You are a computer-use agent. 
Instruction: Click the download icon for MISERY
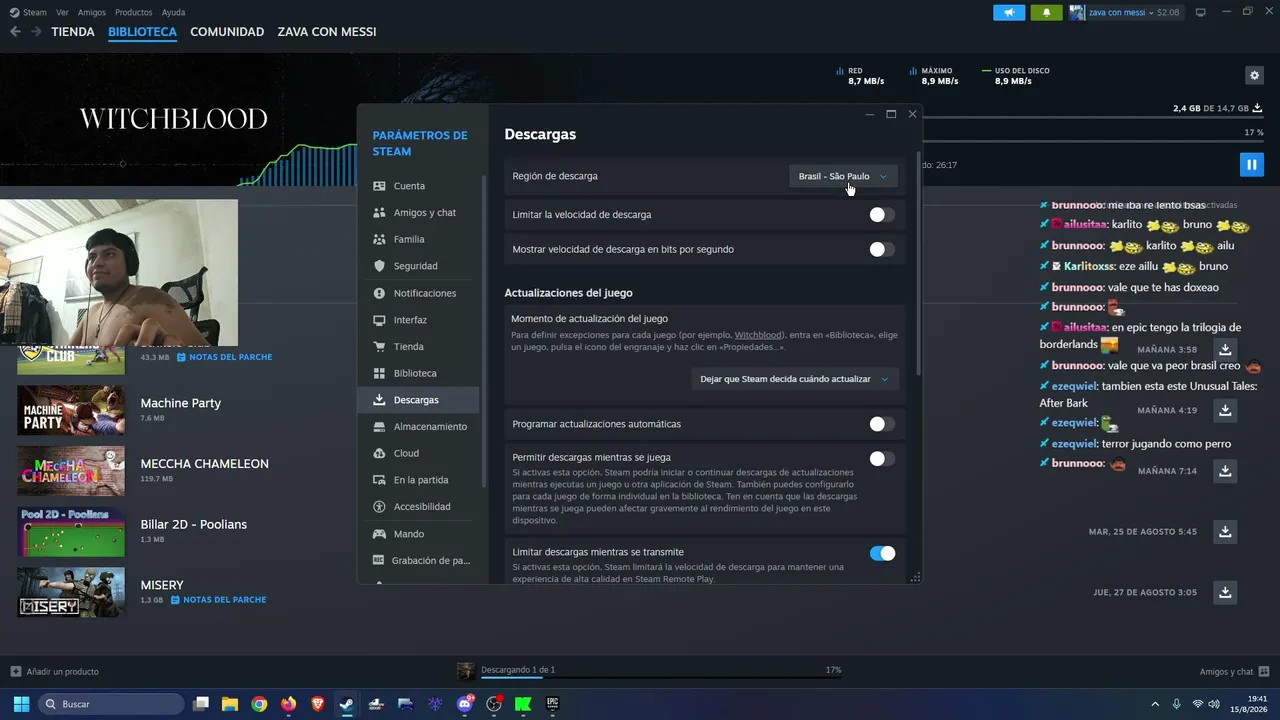1225,593
